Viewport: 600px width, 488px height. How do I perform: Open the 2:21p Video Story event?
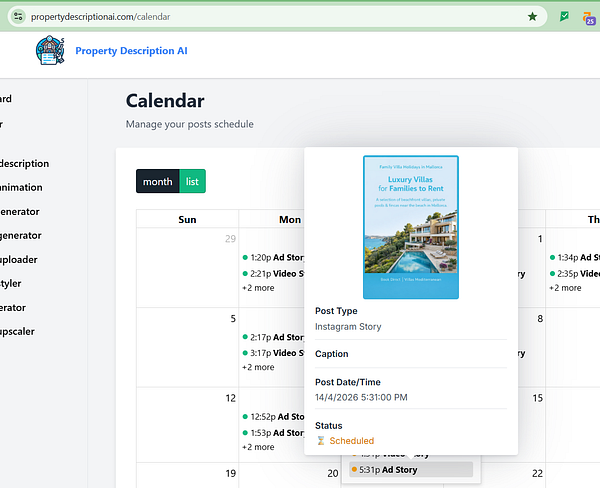pyautogui.click(x=273, y=274)
